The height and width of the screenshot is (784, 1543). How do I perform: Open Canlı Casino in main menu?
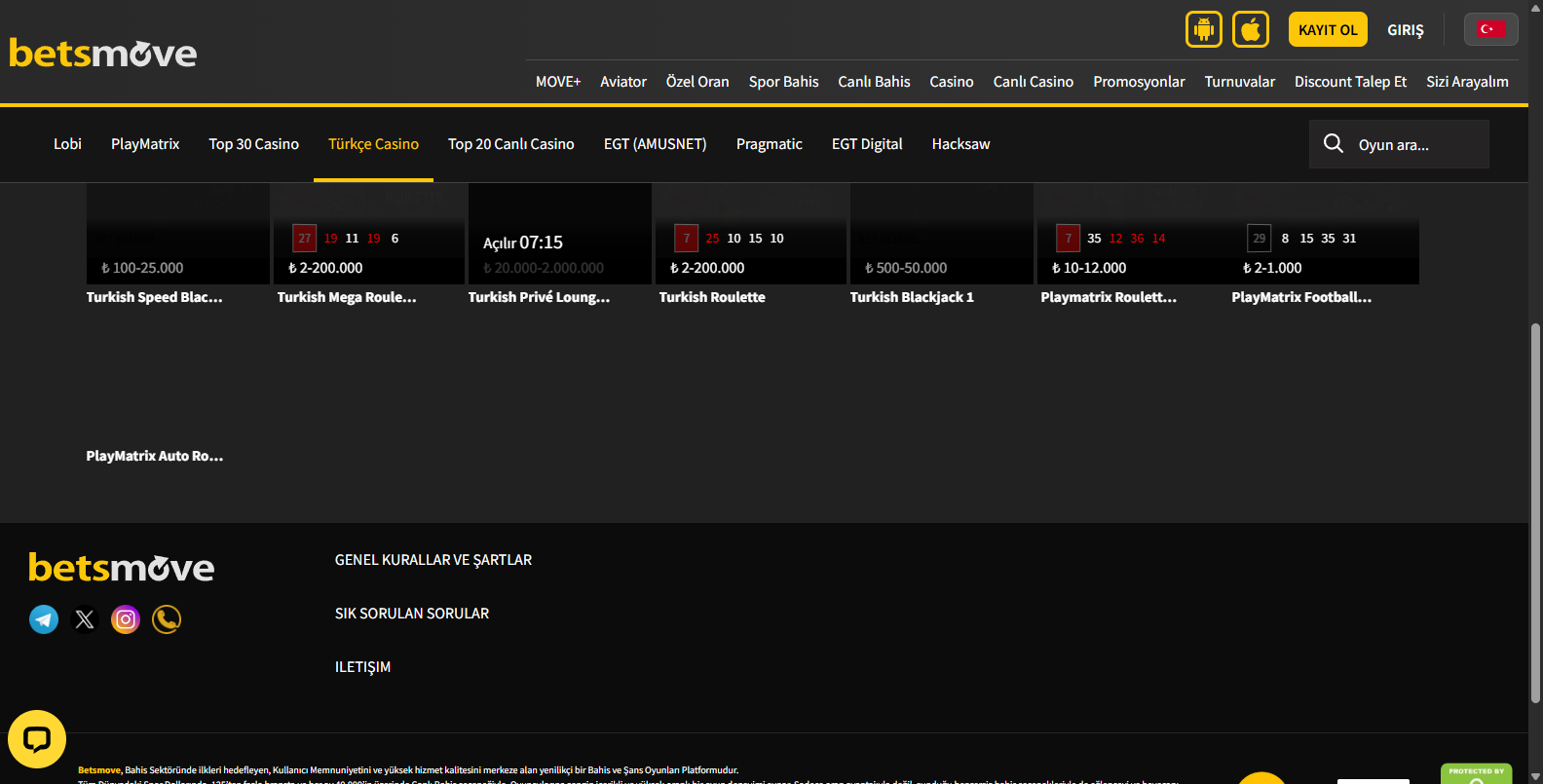click(x=1034, y=82)
